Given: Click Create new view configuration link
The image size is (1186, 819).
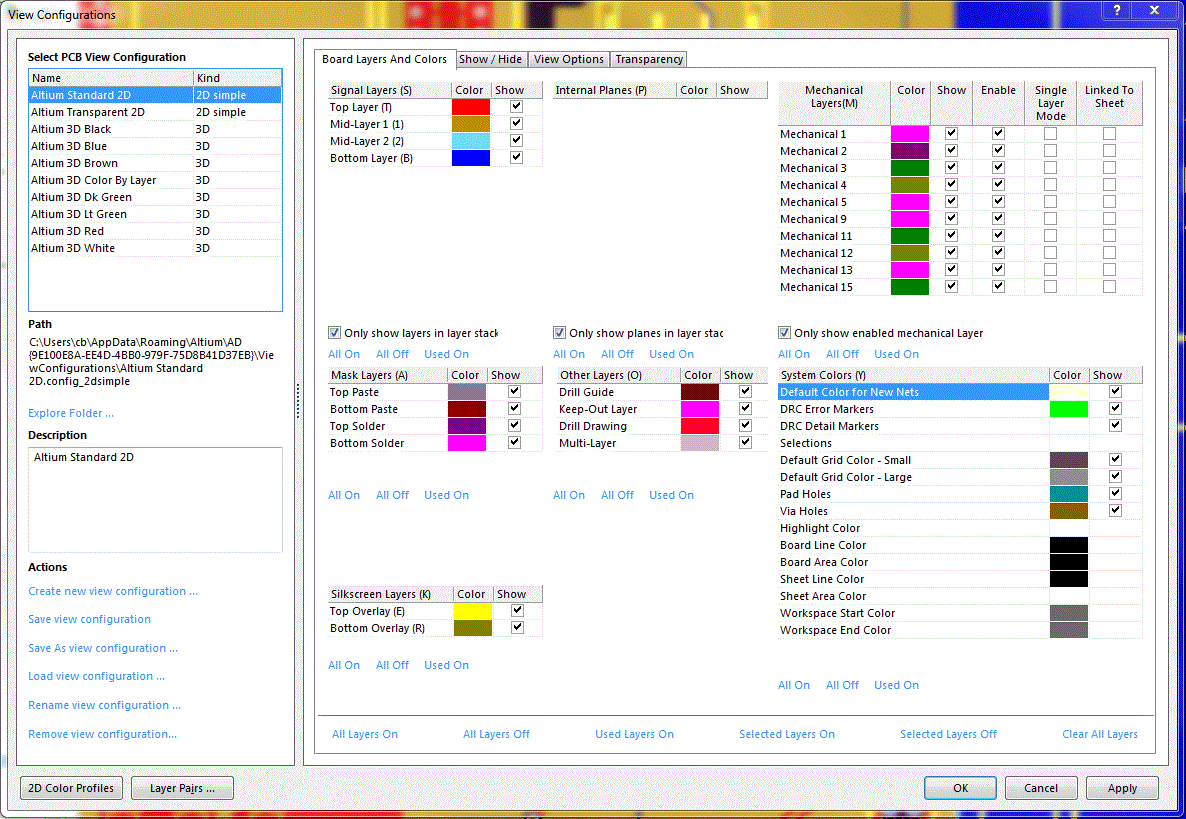Looking at the screenshot, I should click(113, 591).
